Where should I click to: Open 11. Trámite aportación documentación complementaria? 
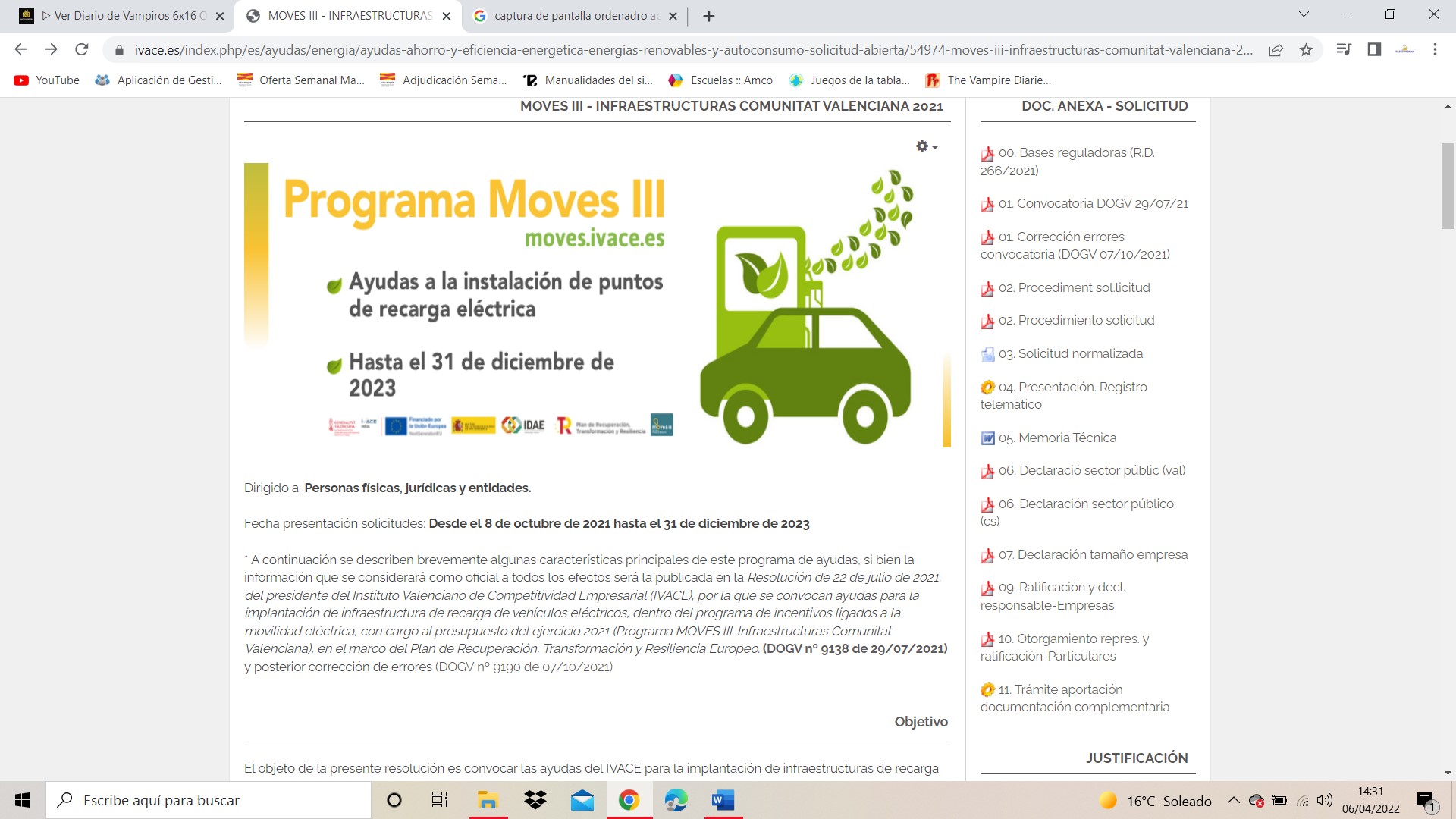(x=1075, y=698)
